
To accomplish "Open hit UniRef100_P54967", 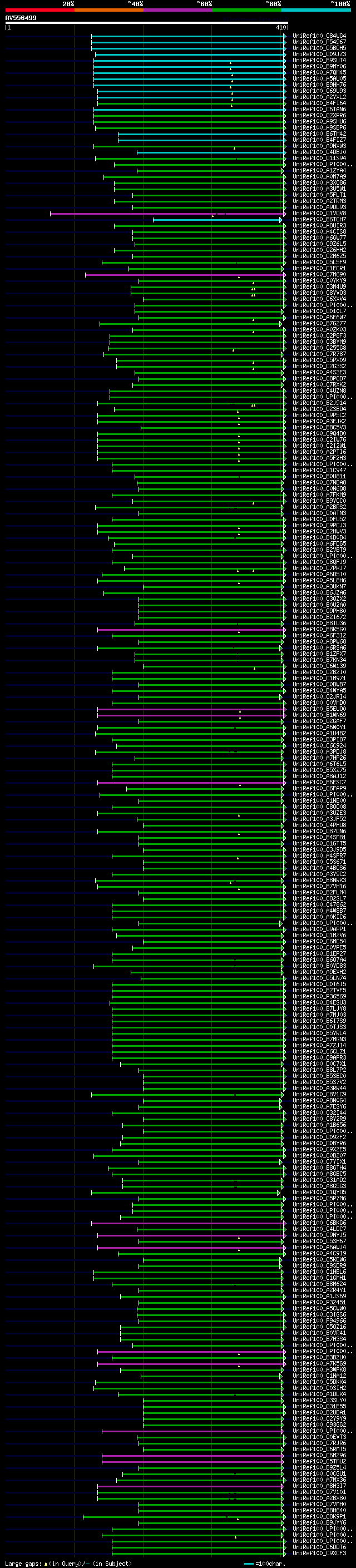I will tap(319, 42).
